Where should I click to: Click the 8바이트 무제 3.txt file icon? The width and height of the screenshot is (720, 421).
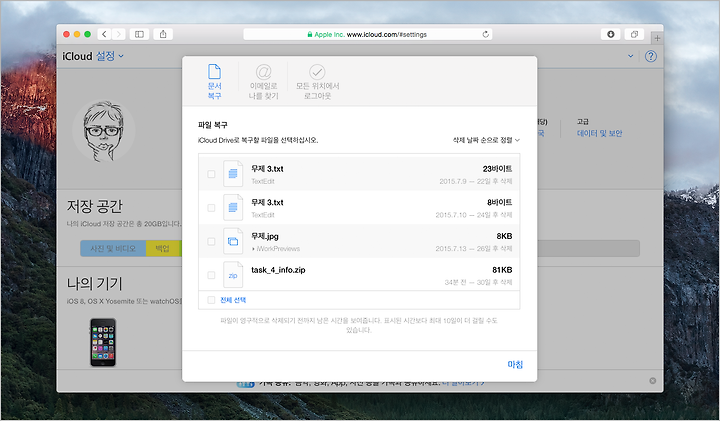(x=233, y=208)
